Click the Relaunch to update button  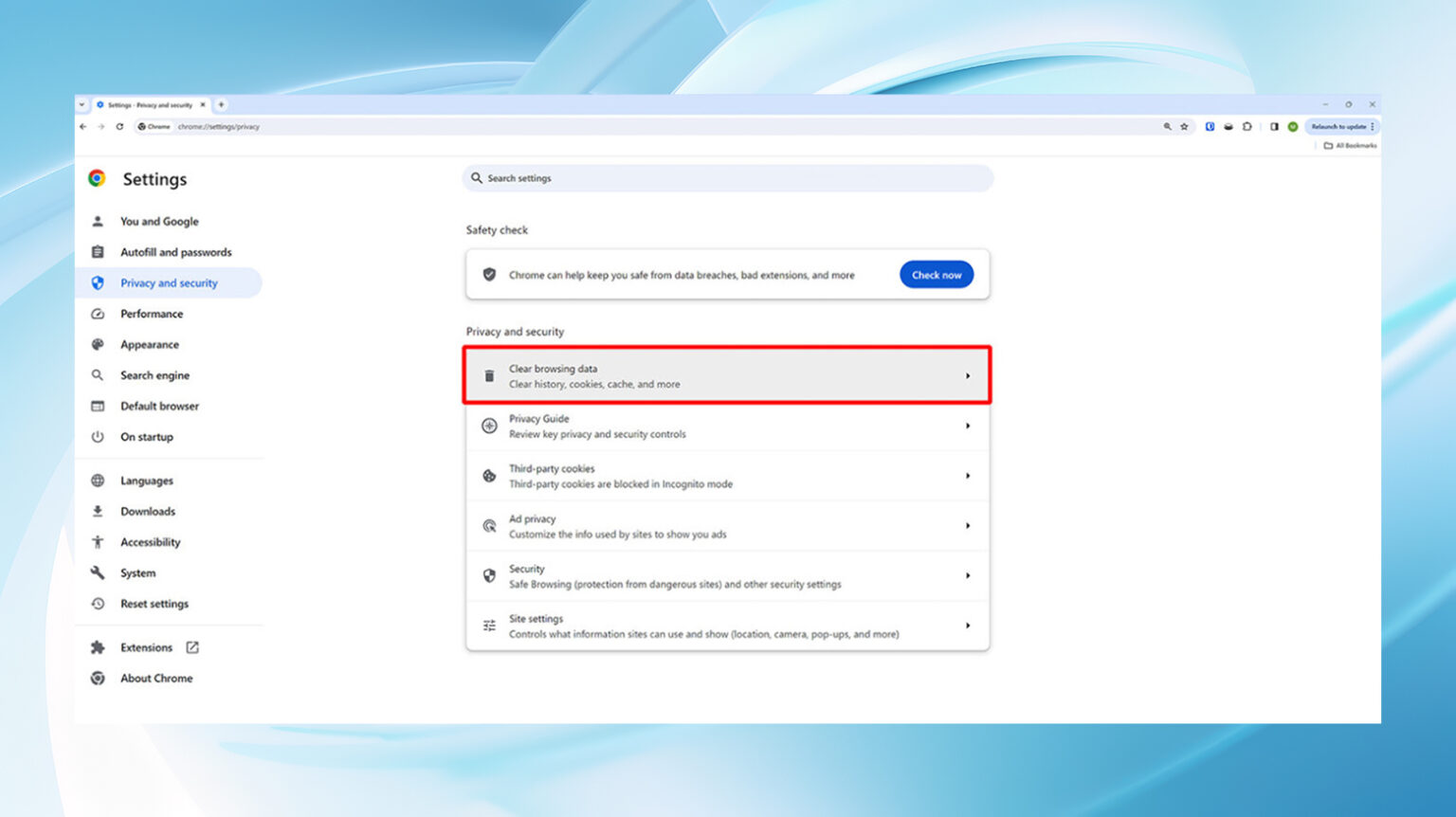1338,126
